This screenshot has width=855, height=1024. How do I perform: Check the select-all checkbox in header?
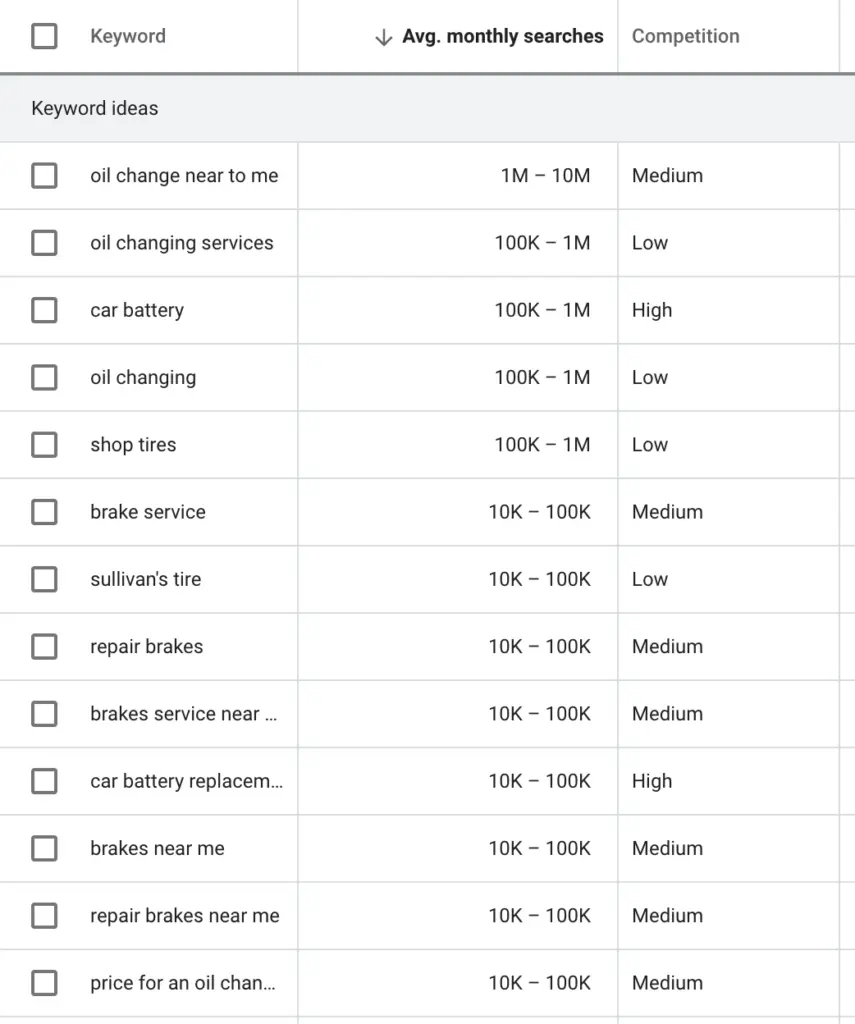click(x=44, y=37)
